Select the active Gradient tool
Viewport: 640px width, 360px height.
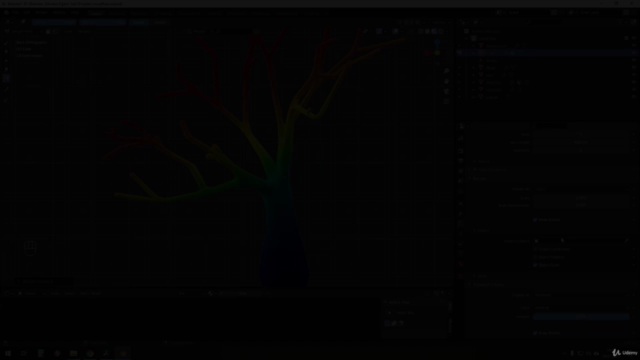coord(6,78)
